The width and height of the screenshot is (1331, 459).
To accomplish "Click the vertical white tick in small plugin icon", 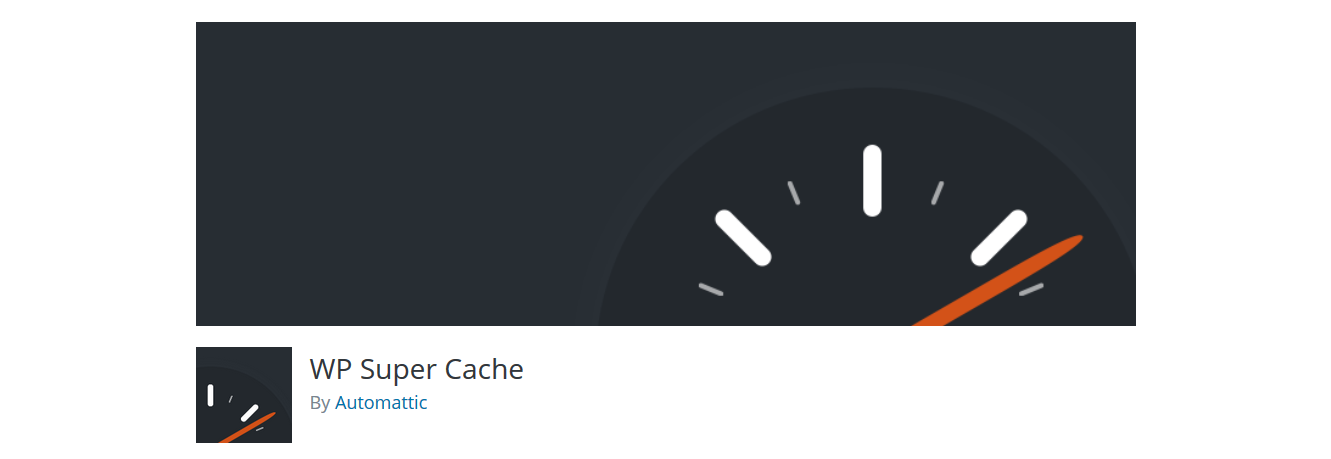I will pos(210,395).
